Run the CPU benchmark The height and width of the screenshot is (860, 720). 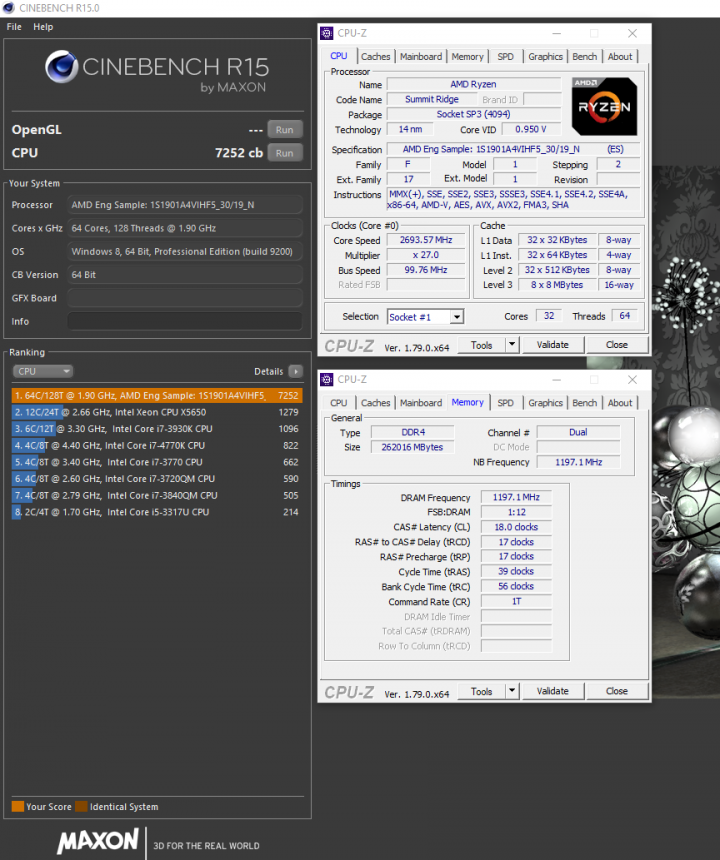click(285, 153)
